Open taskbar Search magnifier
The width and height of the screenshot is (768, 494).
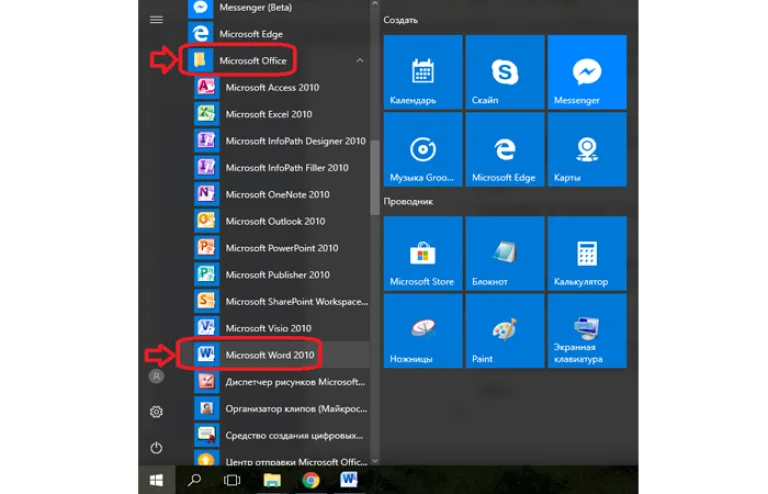pos(194,480)
